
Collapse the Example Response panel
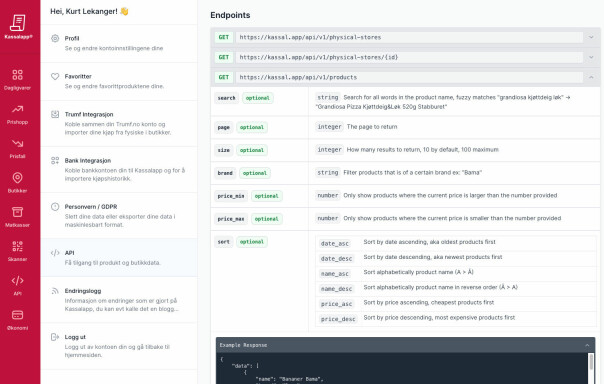click(587, 345)
